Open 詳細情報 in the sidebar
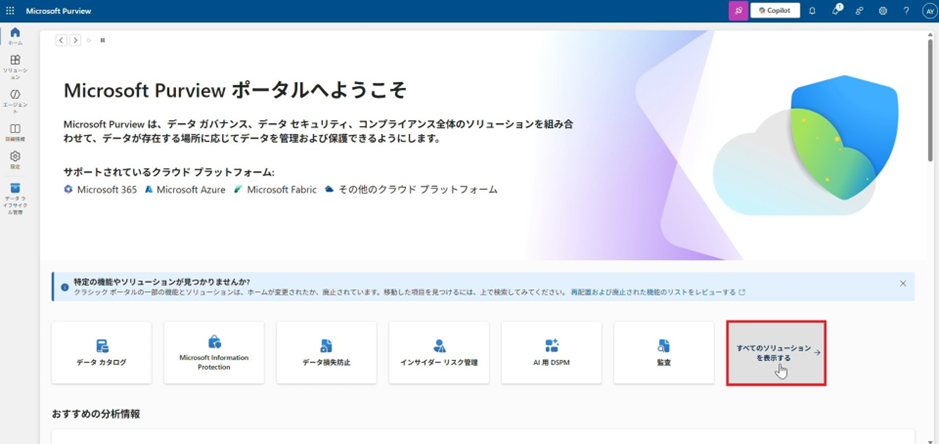 click(16, 132)
